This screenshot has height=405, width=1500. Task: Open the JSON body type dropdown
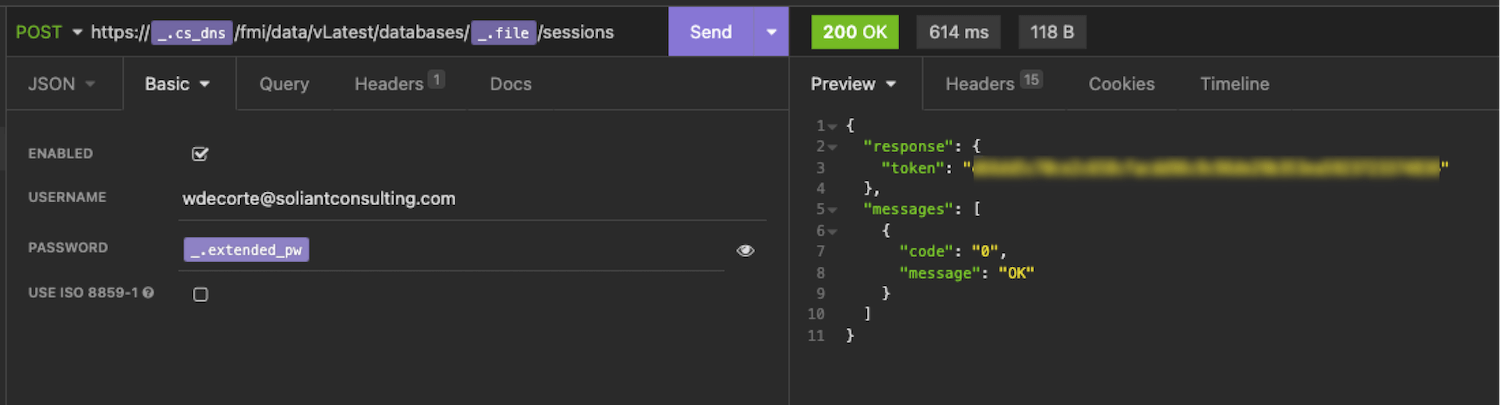coord(61,84)
